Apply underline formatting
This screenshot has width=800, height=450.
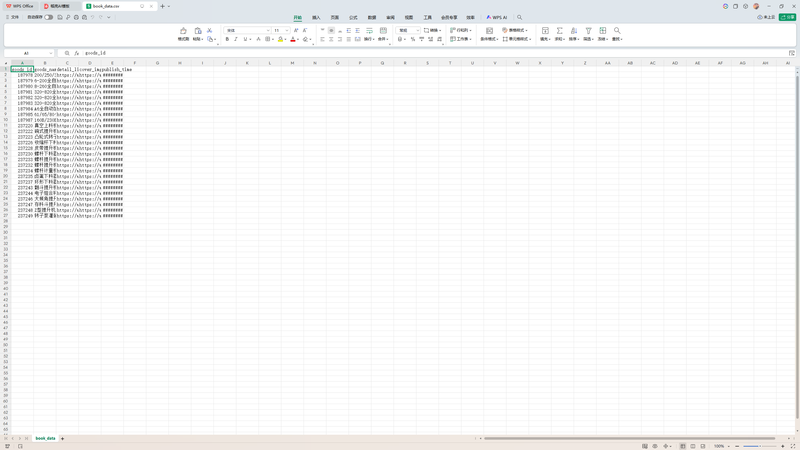click(245, 39)
